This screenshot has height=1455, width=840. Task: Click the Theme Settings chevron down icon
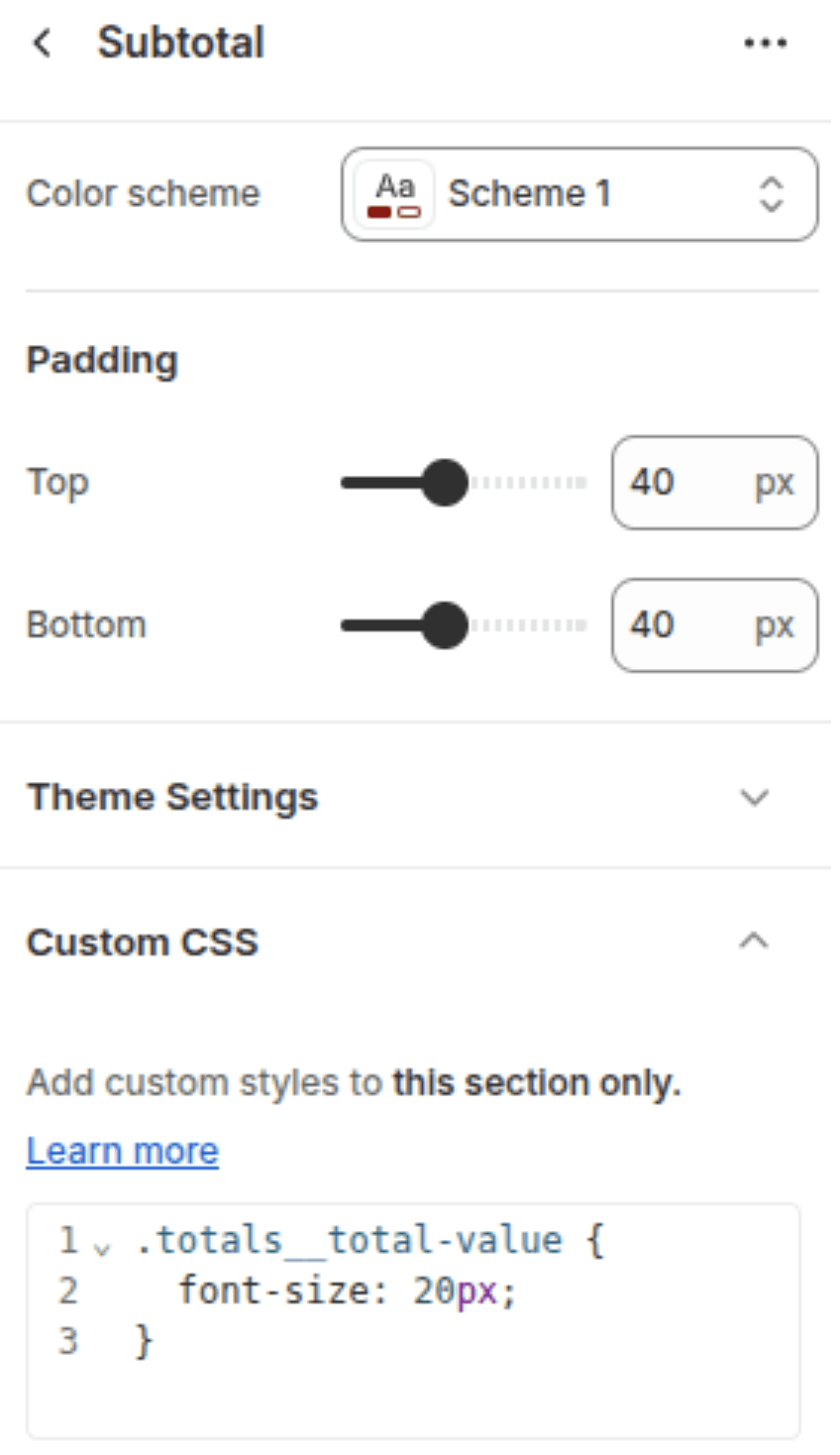755,797
